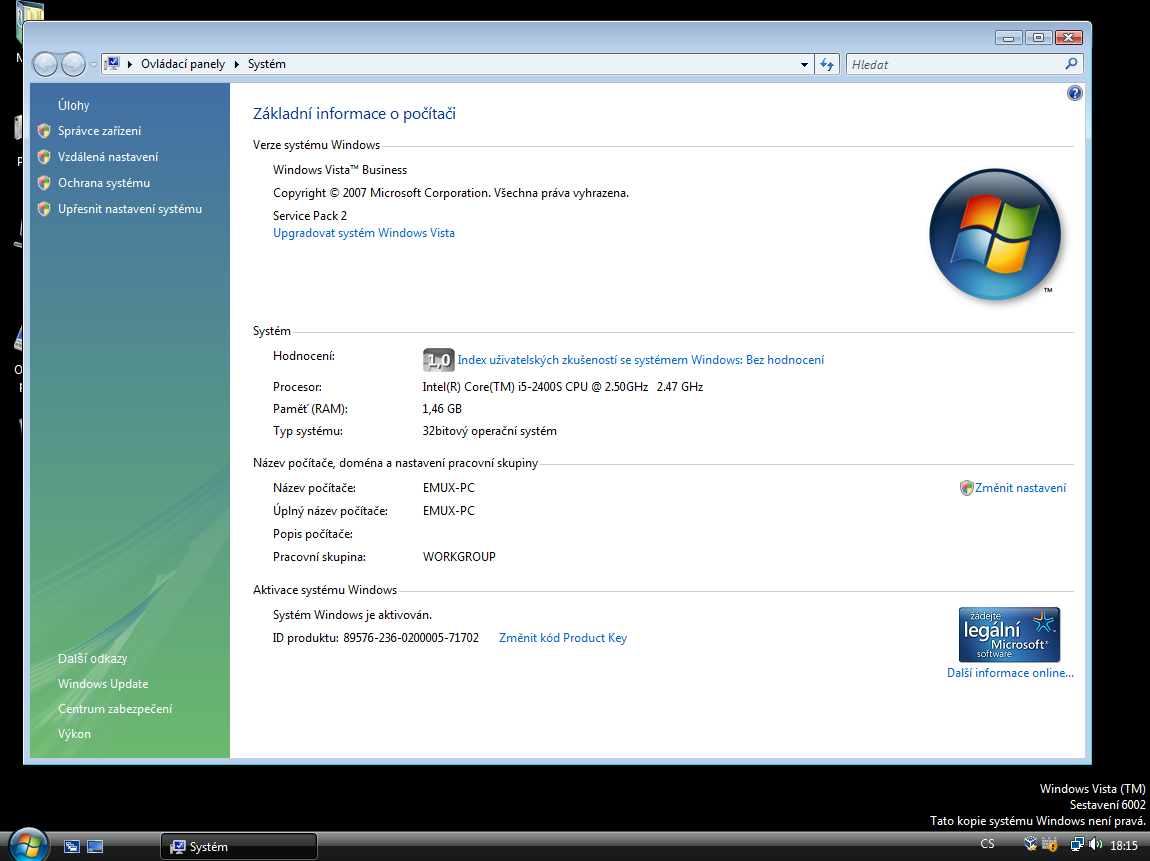This screenshot has width=1150, height=861.
Task: Click the heading Základní informace o počítači
Action: click(x=354, y=114)
